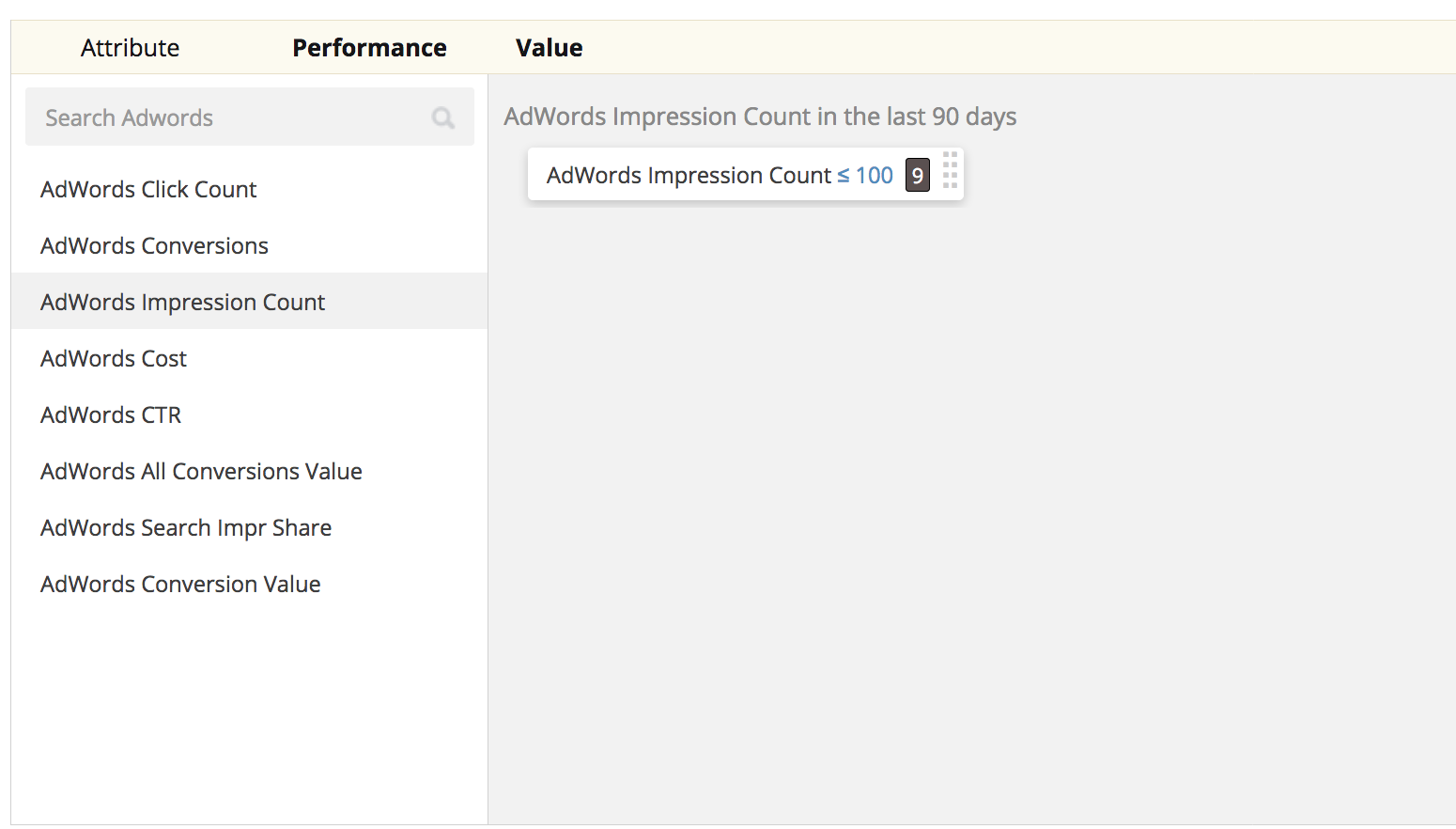Focus the Search Adwords input field
The height and width of the screenshot is (829, 1456).
[250, 117]
